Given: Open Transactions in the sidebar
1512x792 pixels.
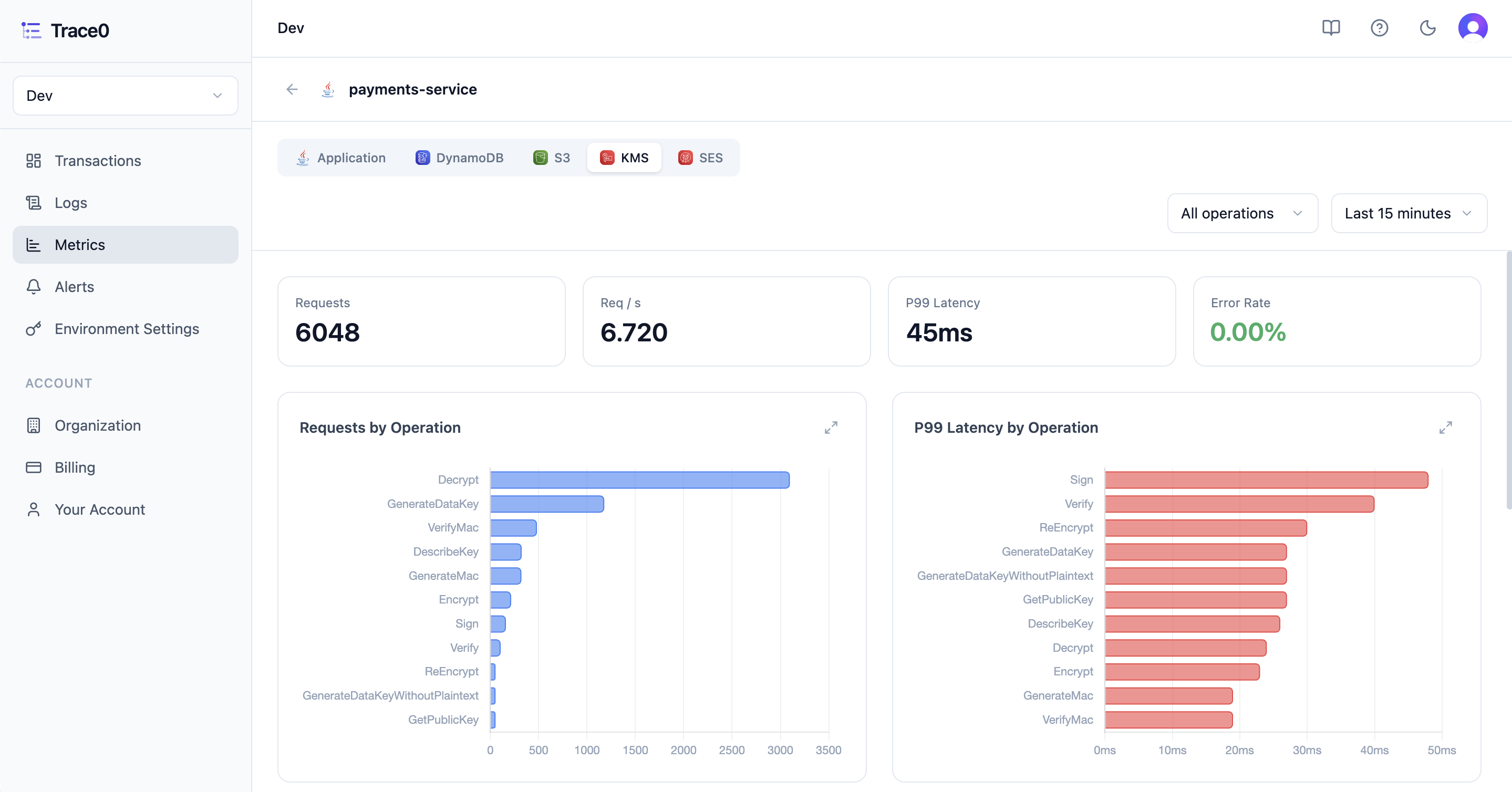Looking at the screenshot, I should [x=126, y=161].
